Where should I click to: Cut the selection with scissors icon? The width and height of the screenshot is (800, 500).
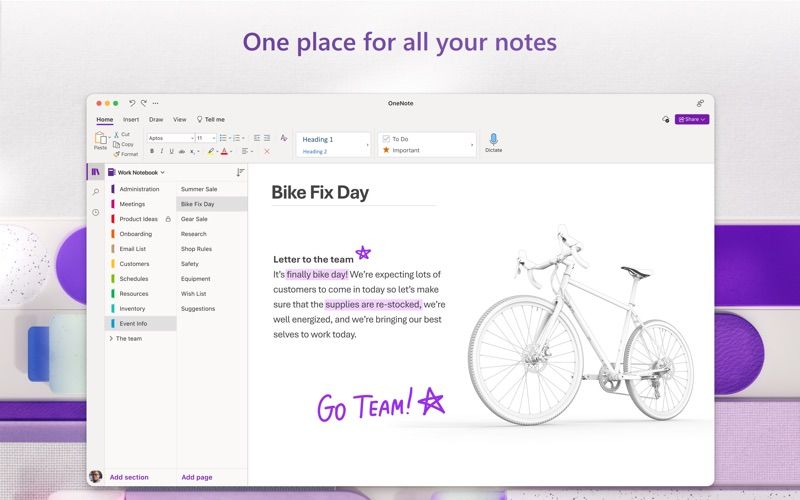[116, 134]
